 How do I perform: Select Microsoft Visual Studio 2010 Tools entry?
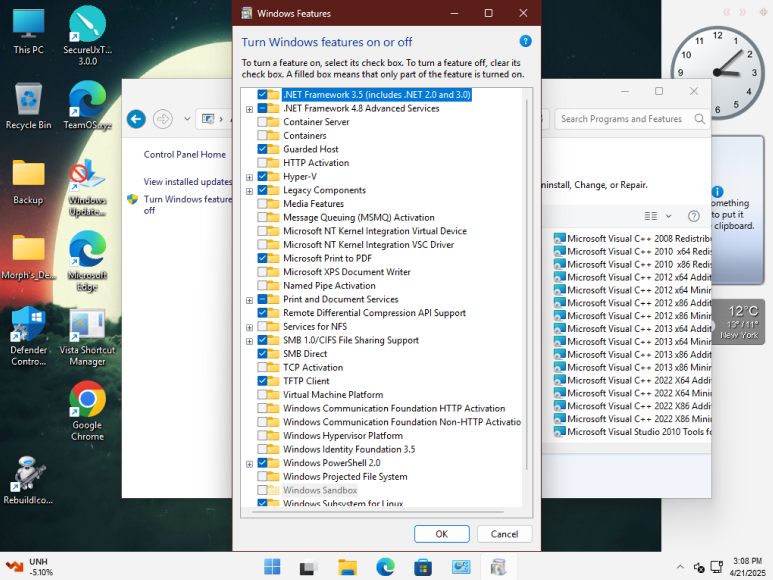click(x=632, y=432)
